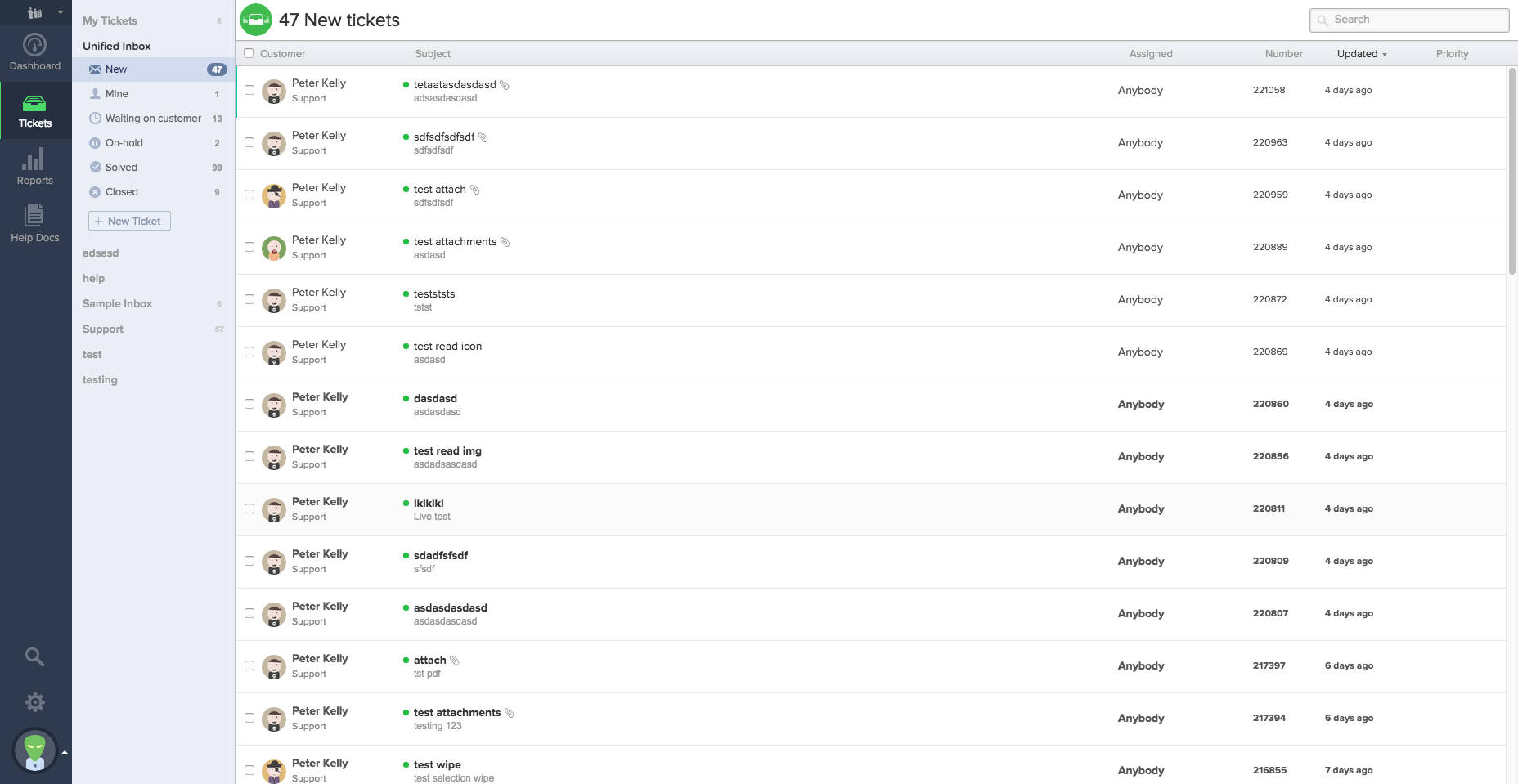Screen dimensions: 1518x784
Task: Expand the user menu arrow beside avatar
Action: coord(65,751)
